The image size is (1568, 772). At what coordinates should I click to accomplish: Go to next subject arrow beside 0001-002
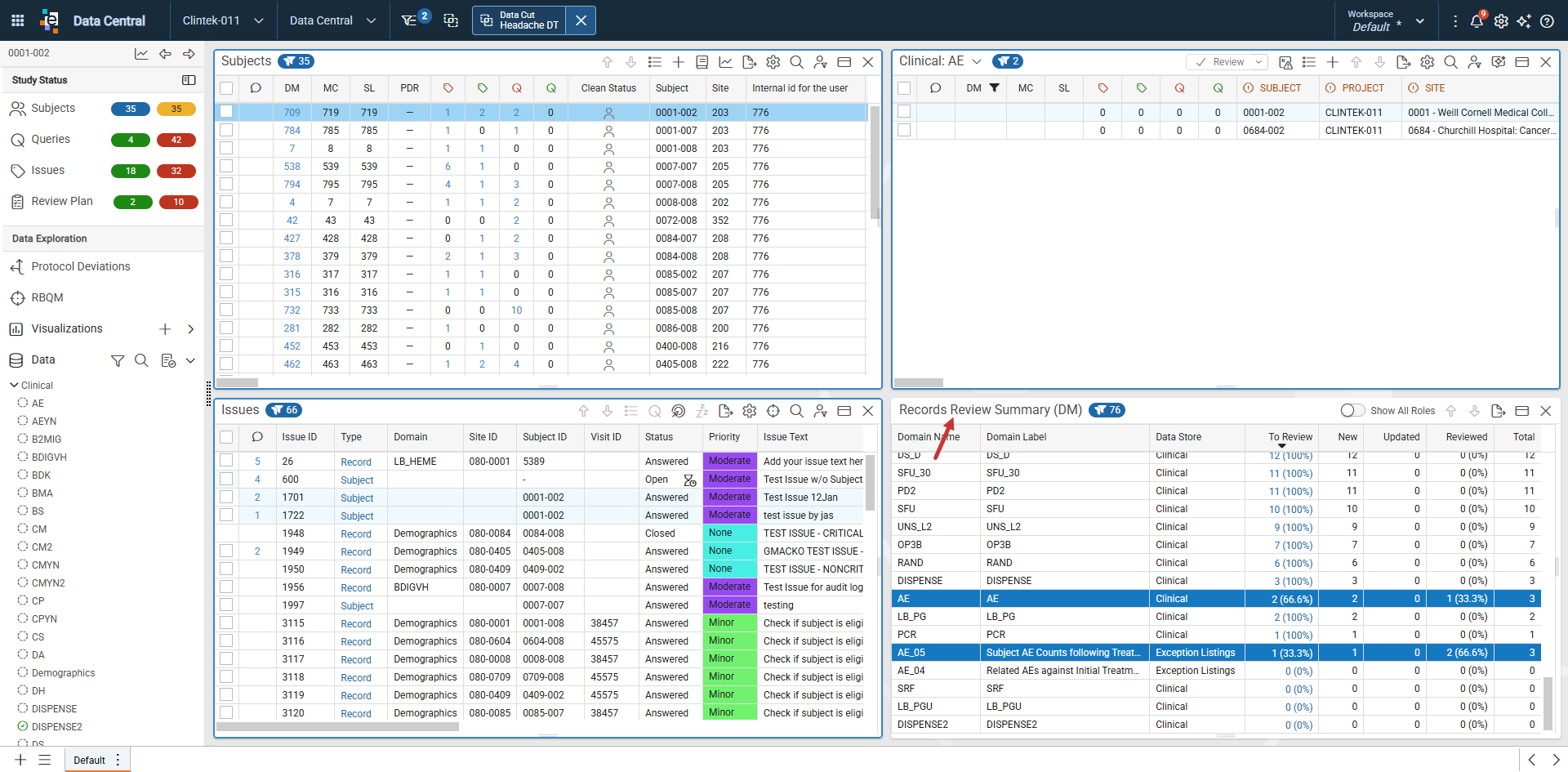pos(189,54)
